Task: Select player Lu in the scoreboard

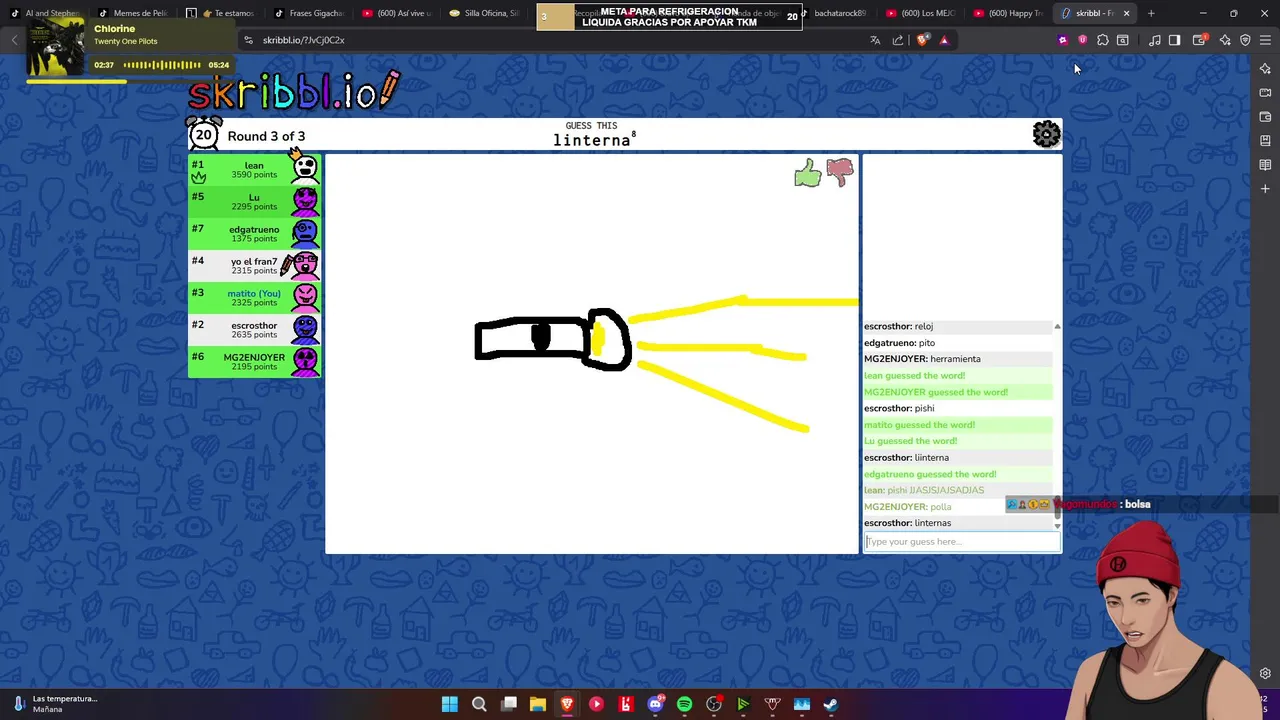Action: click(254, 202)
